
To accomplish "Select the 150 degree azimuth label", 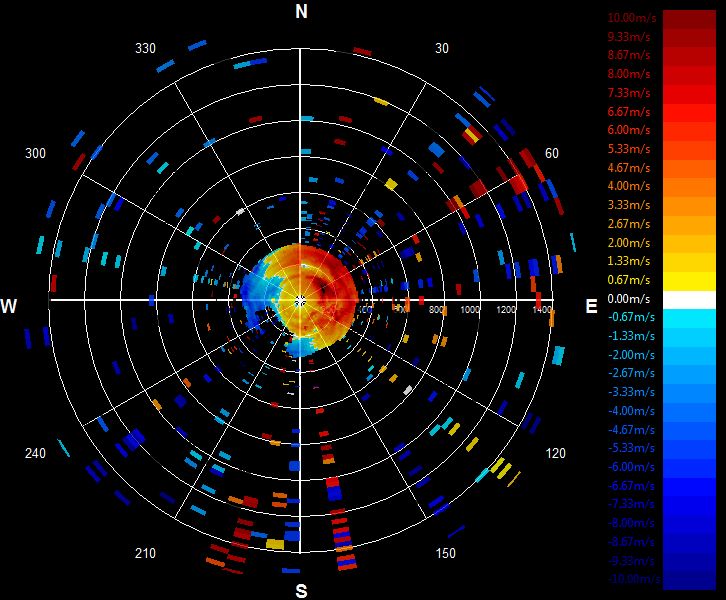I will coord(445,553).
